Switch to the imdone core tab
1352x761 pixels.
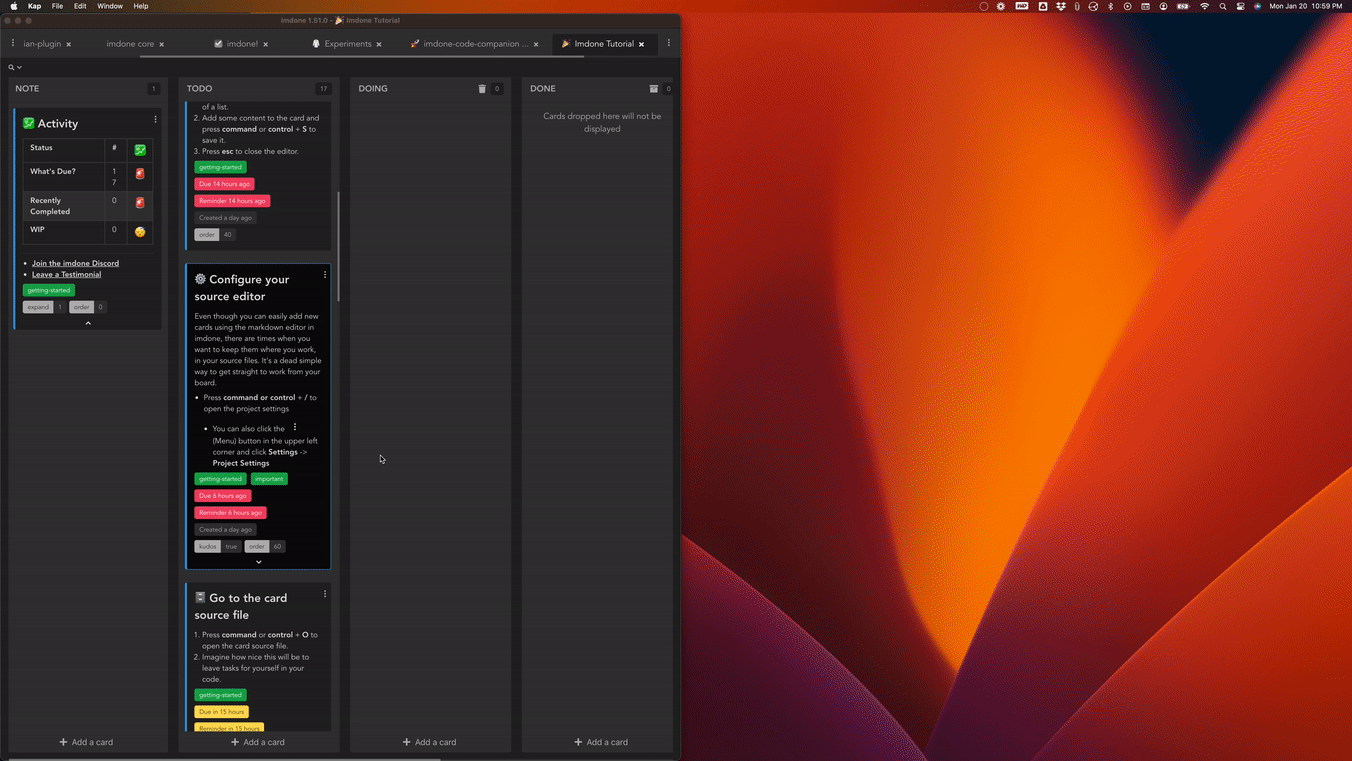(x=130, y=43)
